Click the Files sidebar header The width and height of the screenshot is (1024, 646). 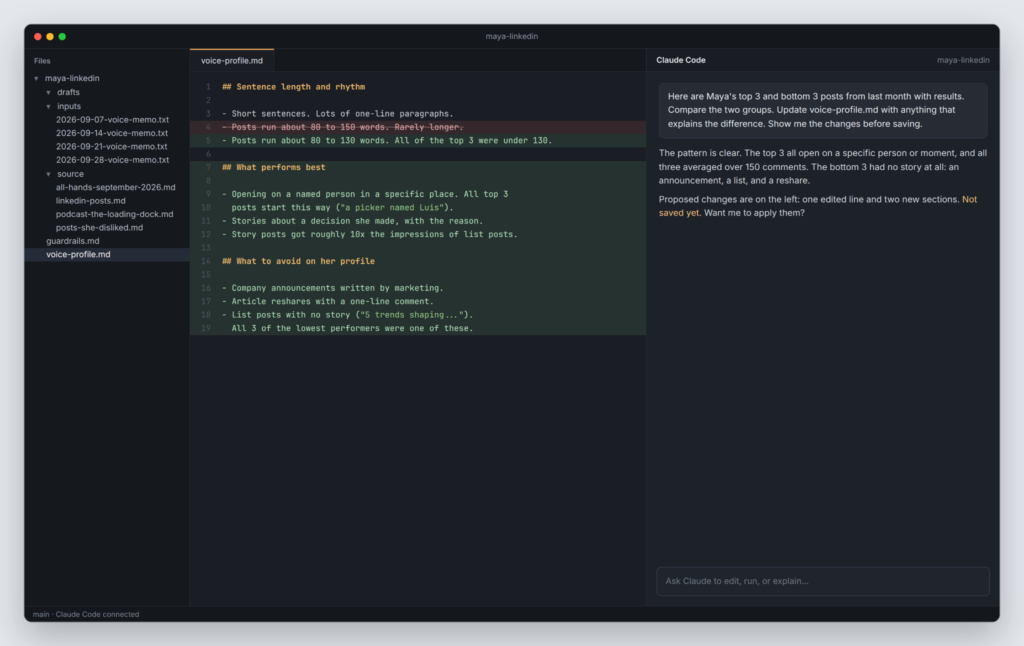(x=42, y=61)
